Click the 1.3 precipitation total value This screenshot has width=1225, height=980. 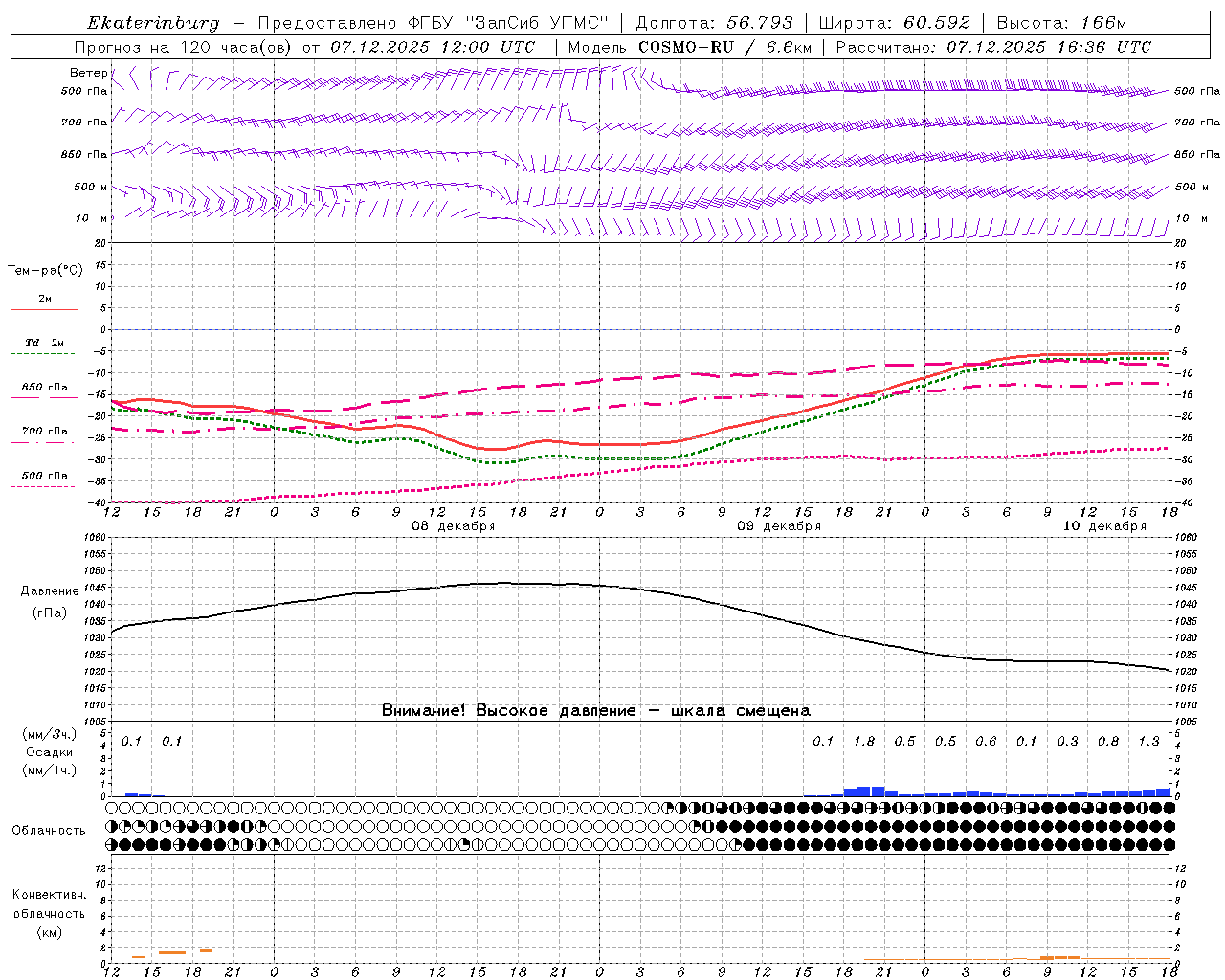coord(1148,741)
